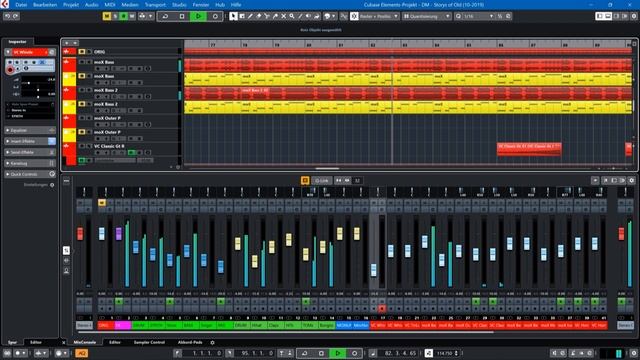640x360 pixels.
Task: Select the first moX Outer P track
Action: (x=107, y=118)
